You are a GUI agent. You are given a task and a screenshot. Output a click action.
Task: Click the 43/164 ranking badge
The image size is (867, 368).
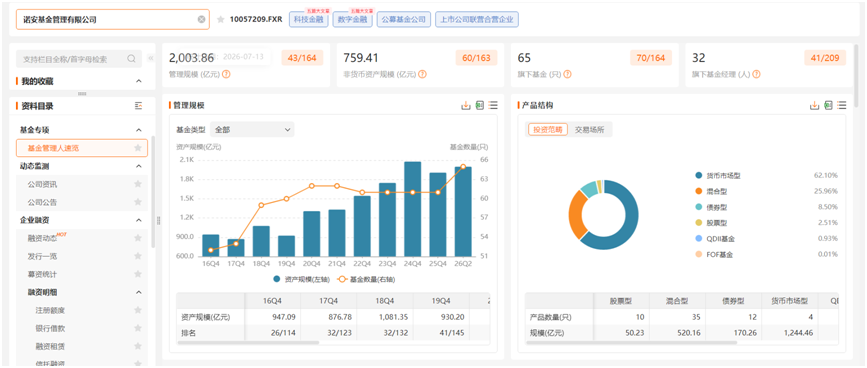click(x=302, y=58)
